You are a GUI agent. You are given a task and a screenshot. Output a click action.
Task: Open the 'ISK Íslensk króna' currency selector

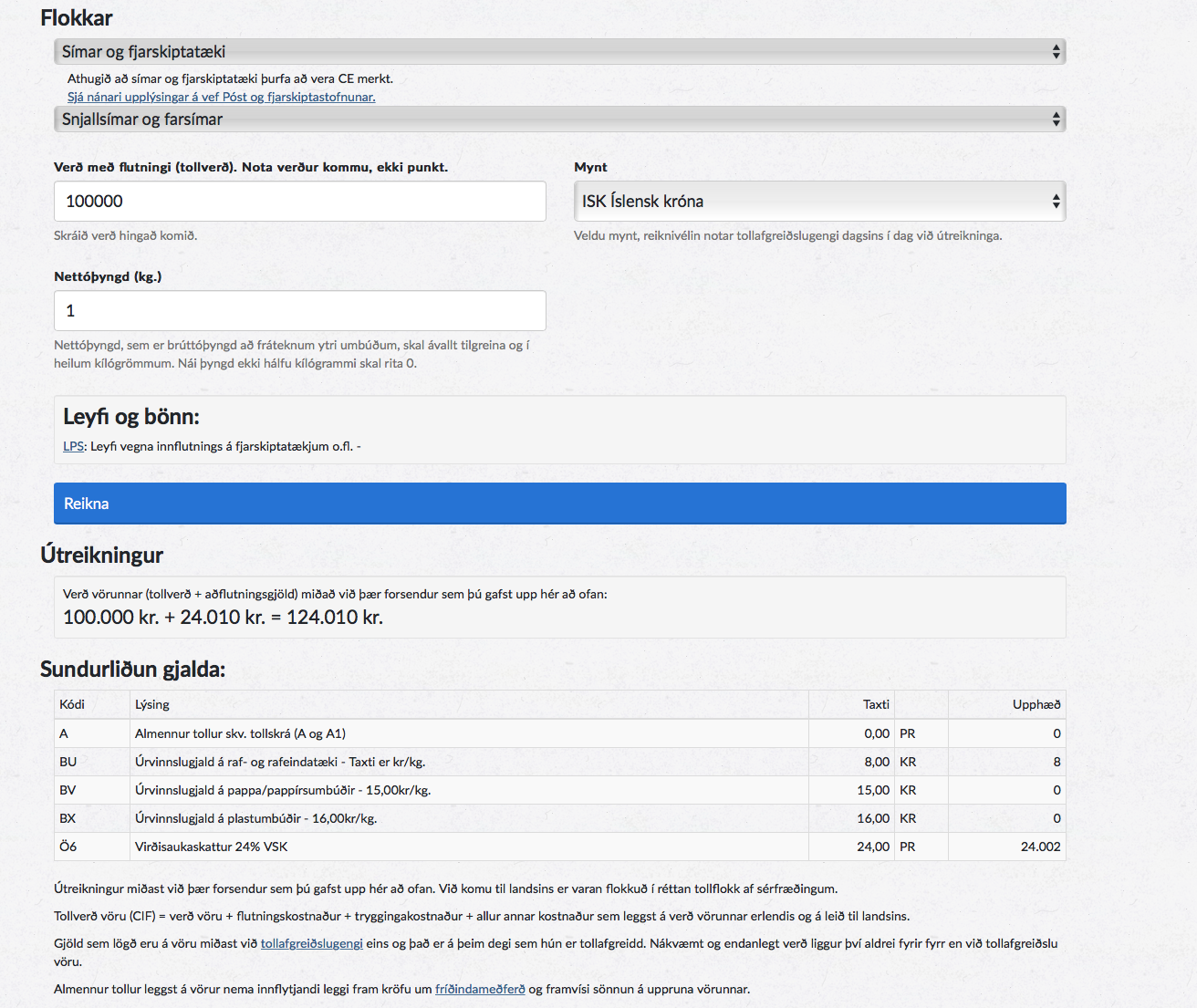tap(819, 202)
